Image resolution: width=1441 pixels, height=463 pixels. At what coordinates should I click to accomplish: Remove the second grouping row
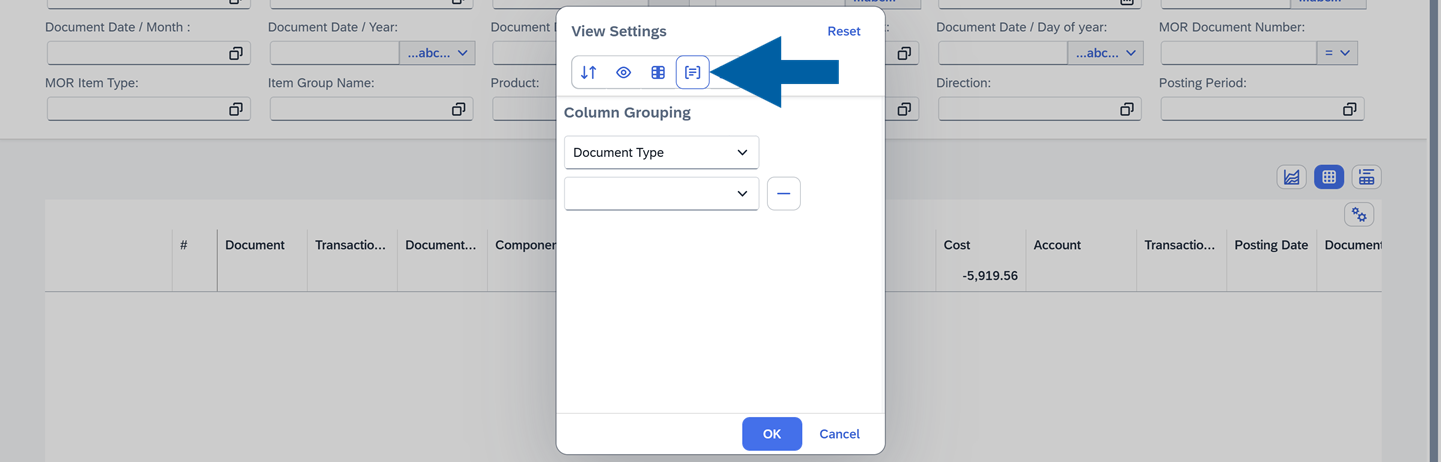pos(783,193)
